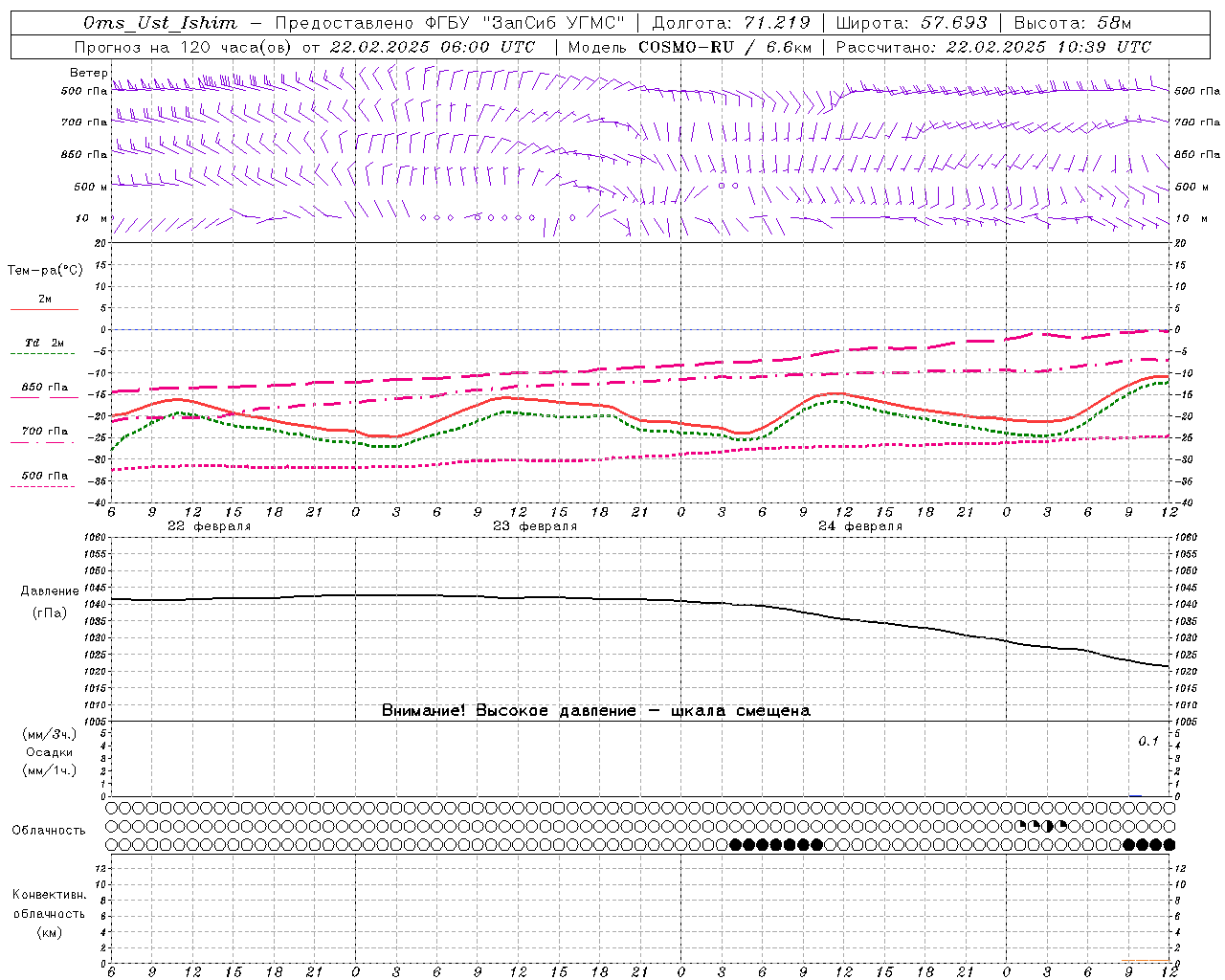Viewport: 1225px width, 980px height.
Task: Click the '(мм/1ч.)' unit label
Action: (x=50, y=770)
